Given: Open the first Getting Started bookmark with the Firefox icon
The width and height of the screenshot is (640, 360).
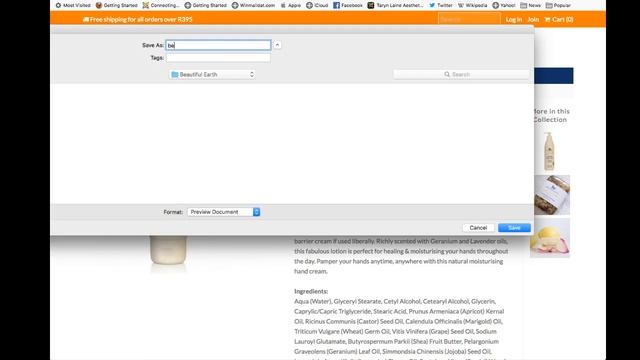Looking at the screenshot, I should pyautogui.click(x=116, y=5).
